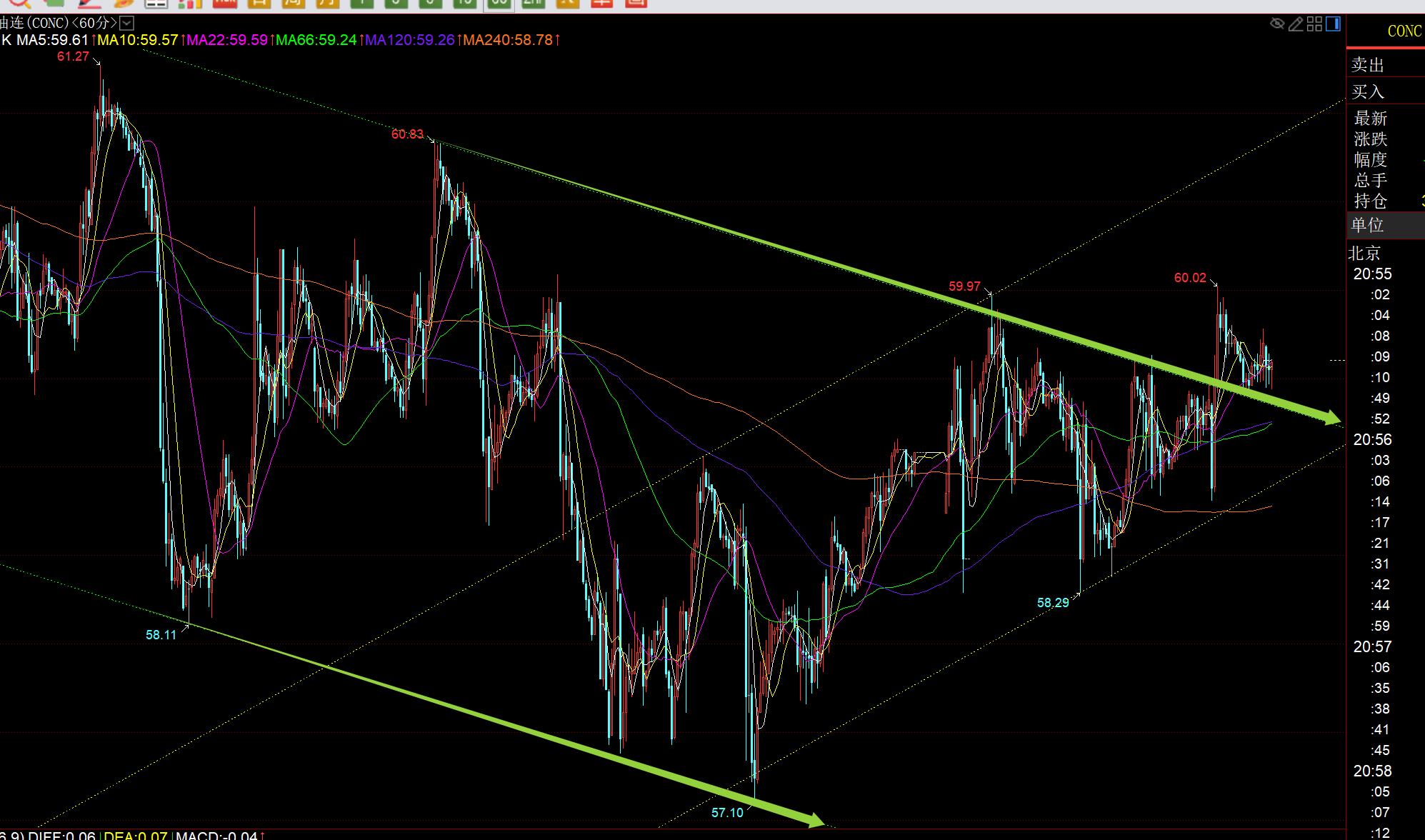Click the 卖出 sell row
This screenshot has height=840, width=1425.
click(x=1368, y=65)
